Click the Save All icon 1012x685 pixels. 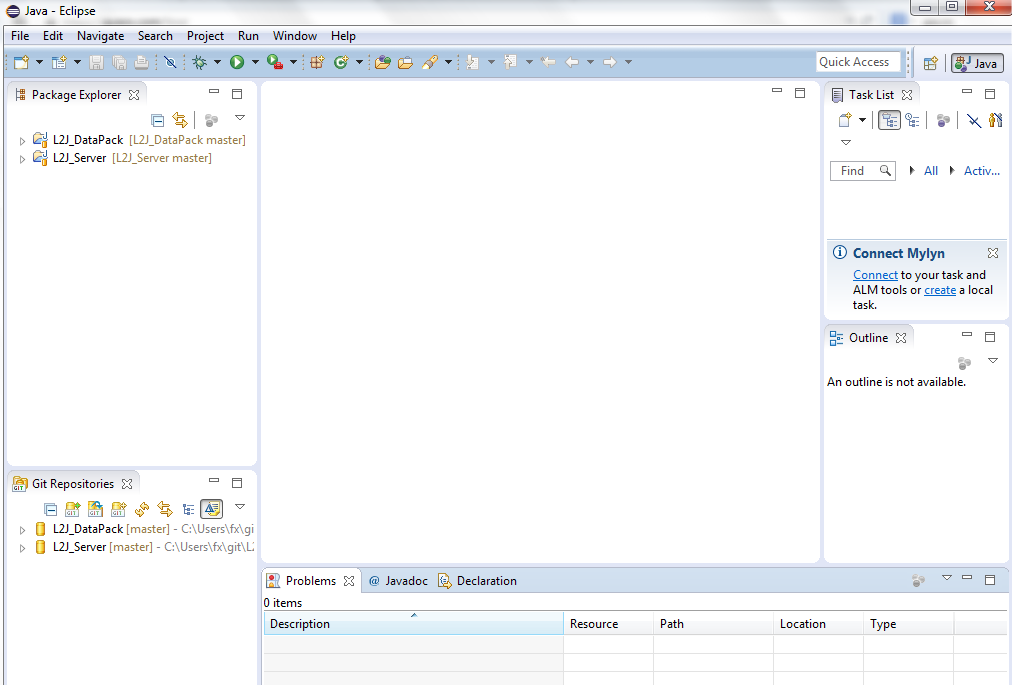(x=119, y=62)
